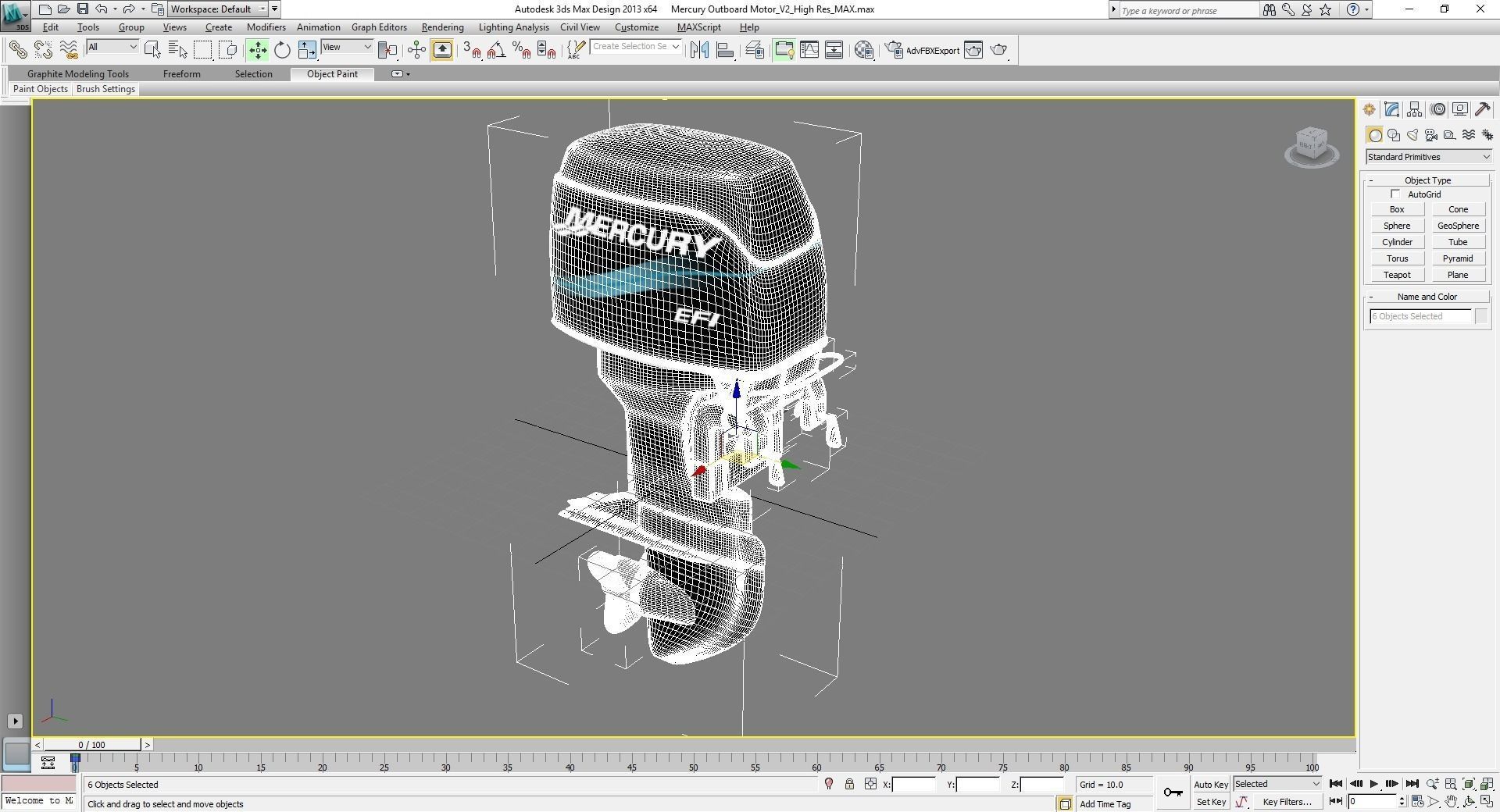This screenshot has width=1500, height=812.
Task: Click the ViewCube in the viewport
Action: point(1312,146)
